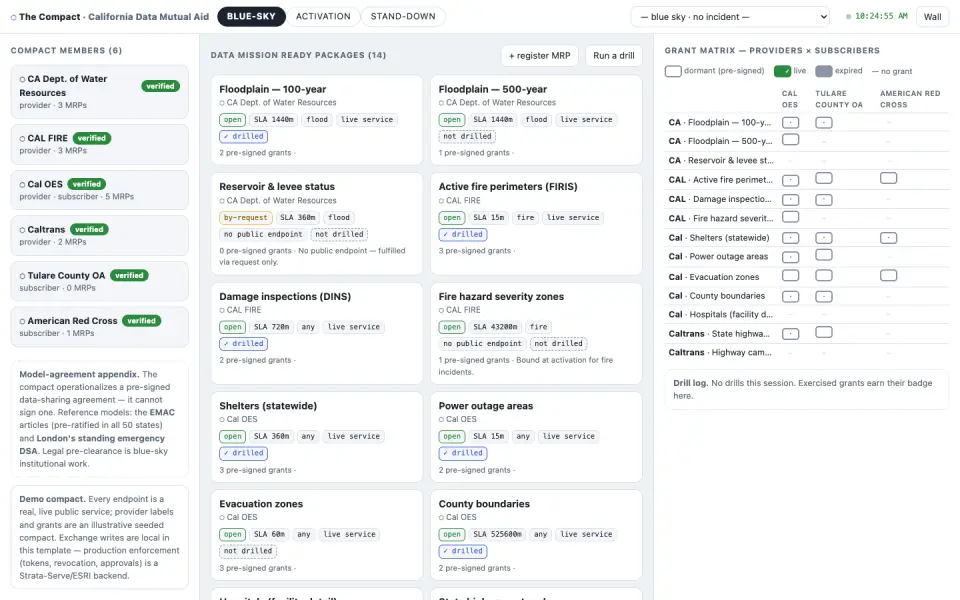Toggle grant cell Evacuation zones × Tulare County OA
Viewport: 960px width, 600px height.
(x=824, y=276)
